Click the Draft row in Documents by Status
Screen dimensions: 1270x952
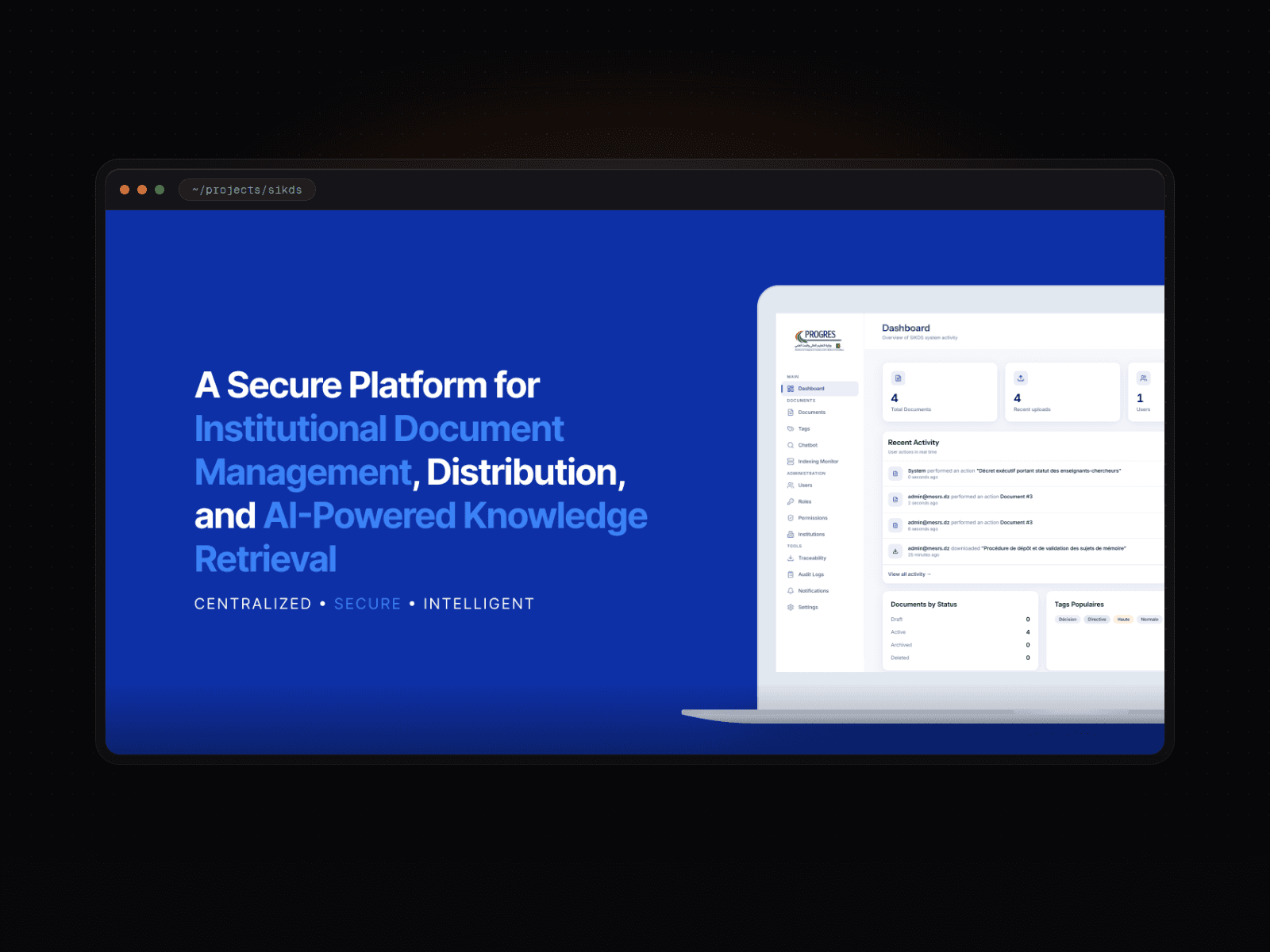point(960,620)
